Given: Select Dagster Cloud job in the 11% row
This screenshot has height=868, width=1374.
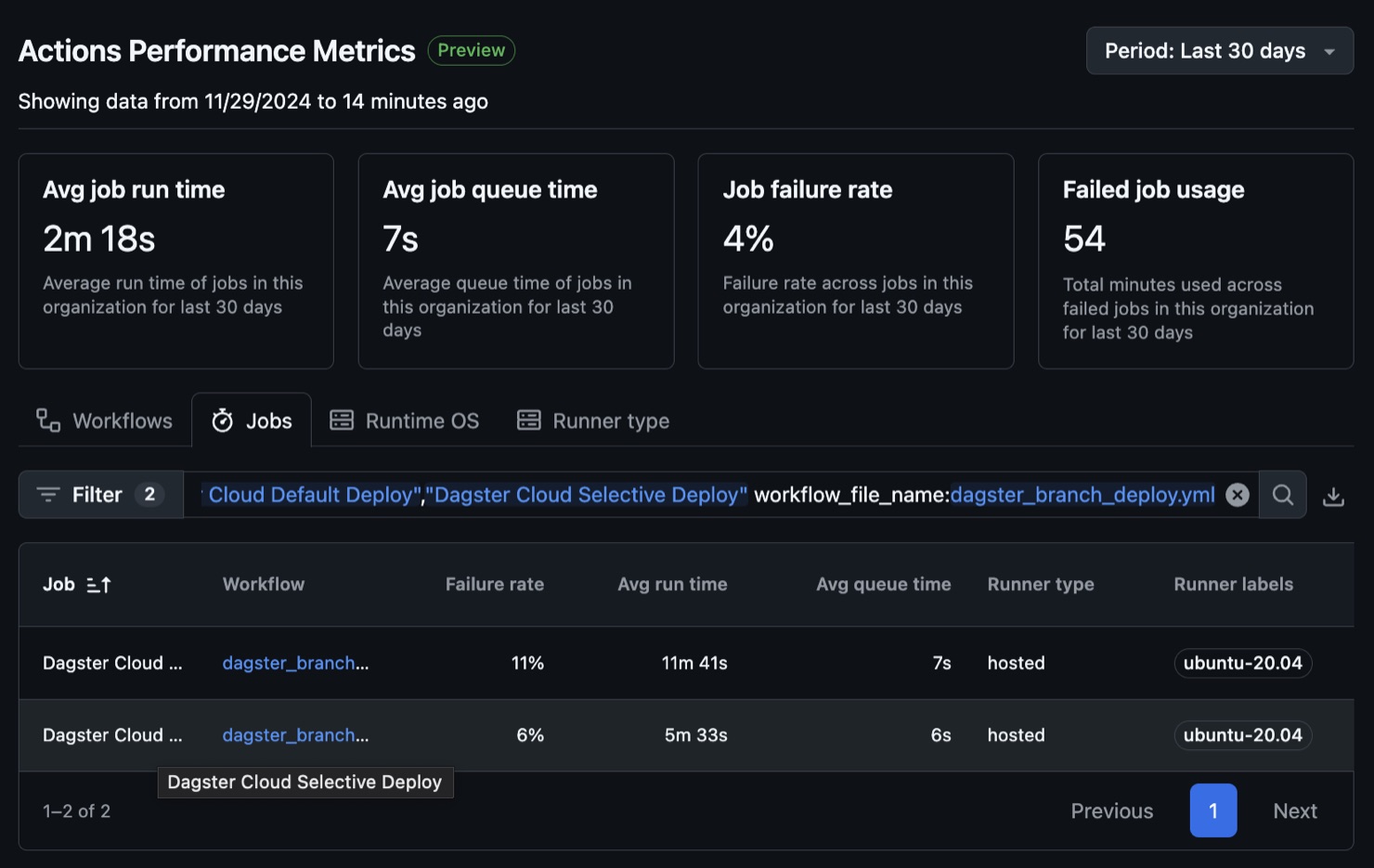Looking at the screenshot, I should (x=112, y=663).
